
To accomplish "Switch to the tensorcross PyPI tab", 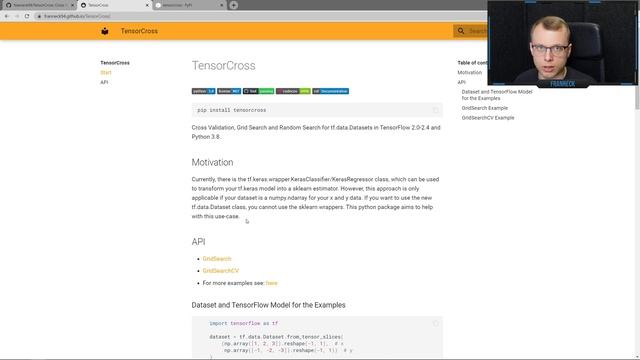I will (189, 5).
